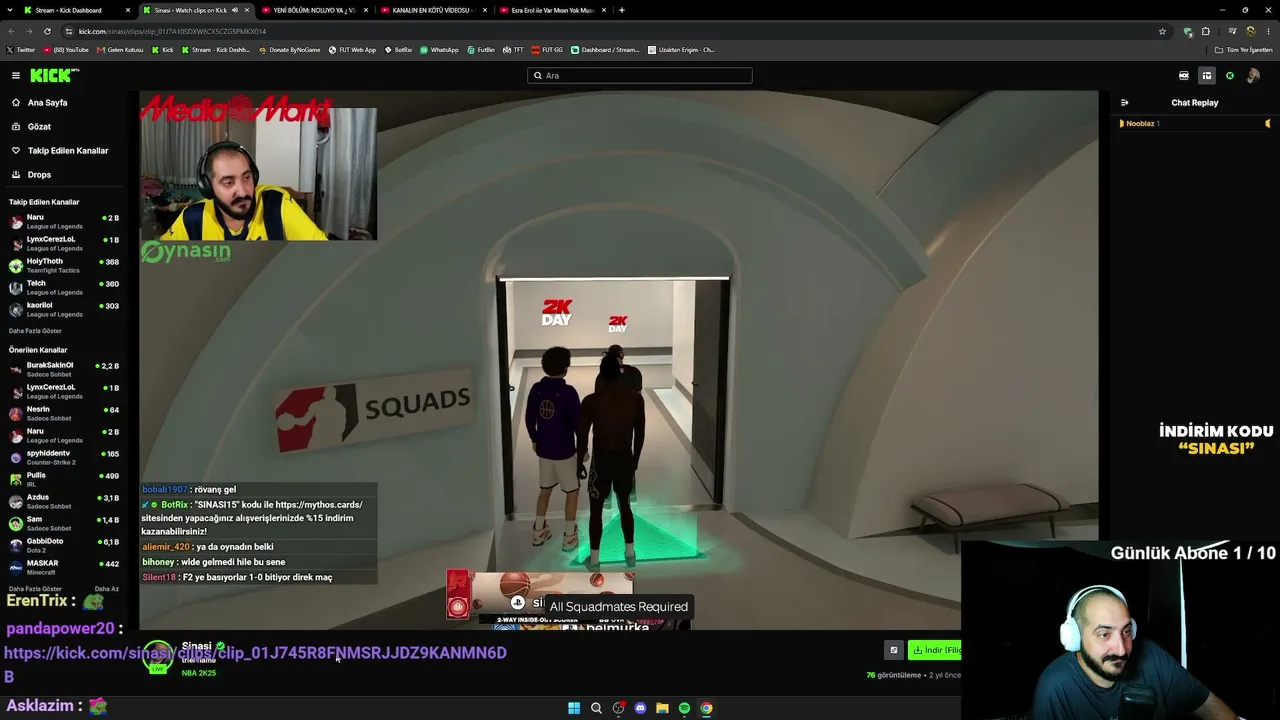Open the Kick user profile avatar
Viewport: 1280px width, 720px height.
click(x=1254, y=76)
